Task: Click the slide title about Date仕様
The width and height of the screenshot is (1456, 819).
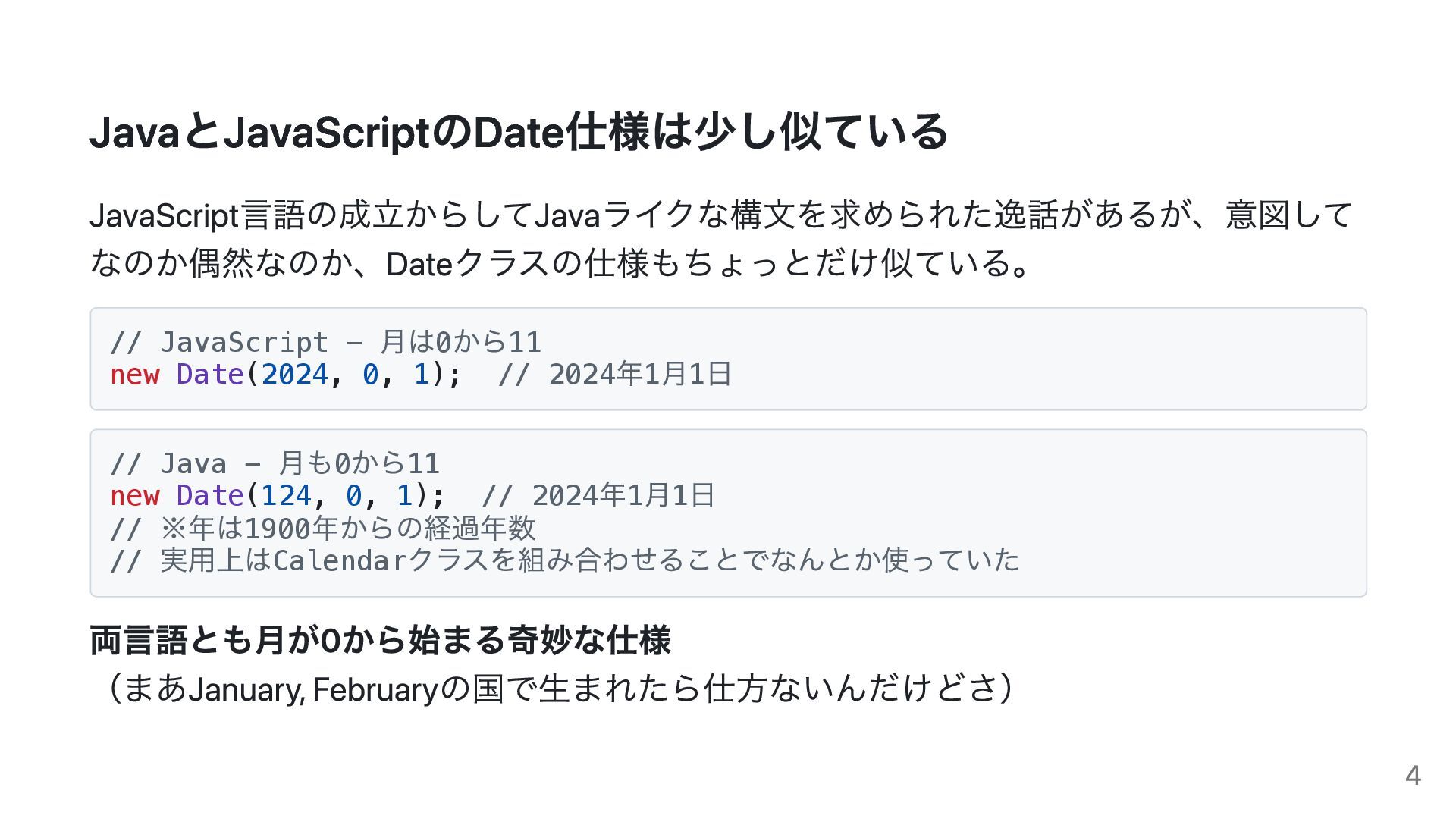Action: [519, 132]
